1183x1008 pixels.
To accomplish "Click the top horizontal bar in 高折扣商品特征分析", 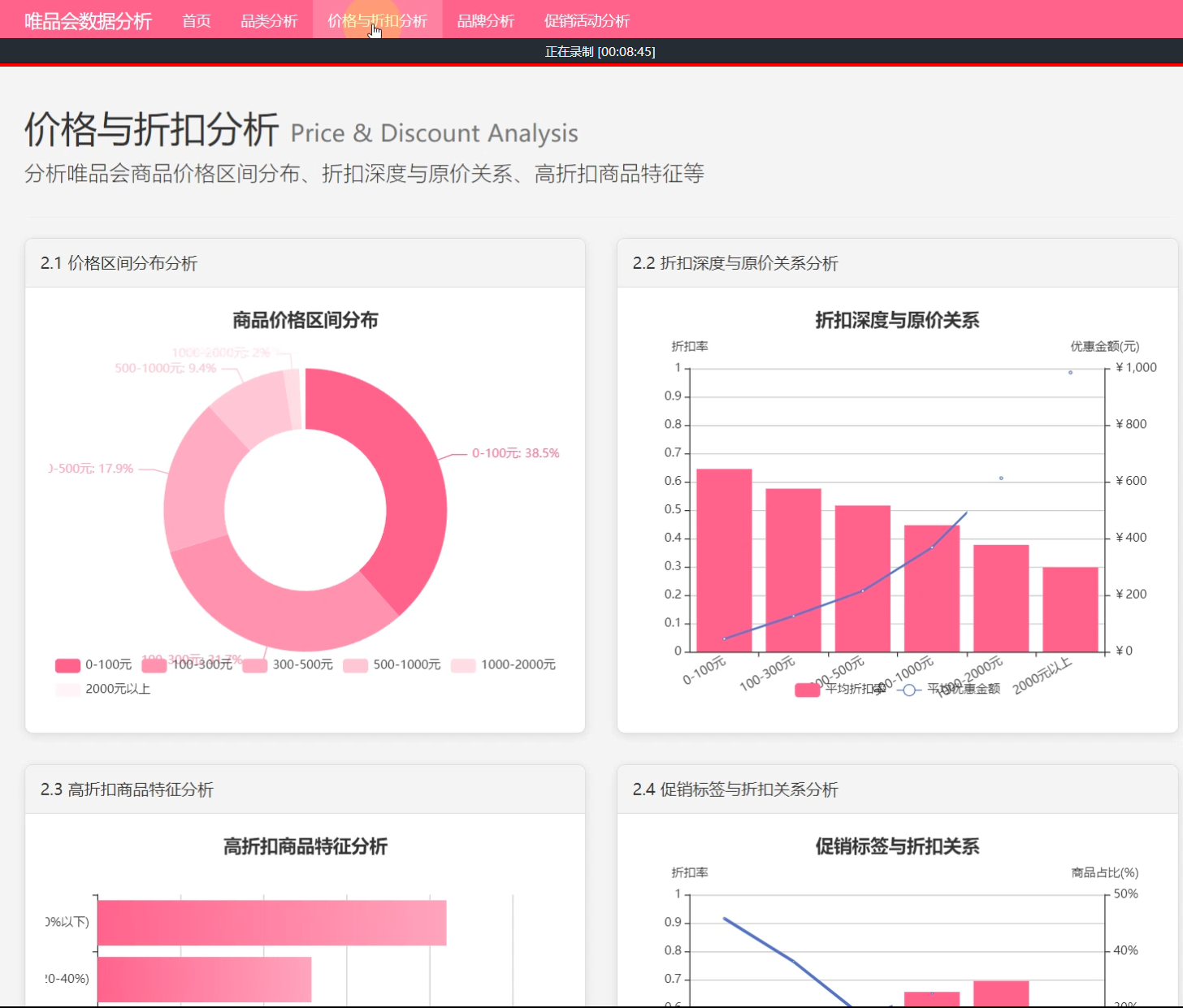I will coord(271,923).
